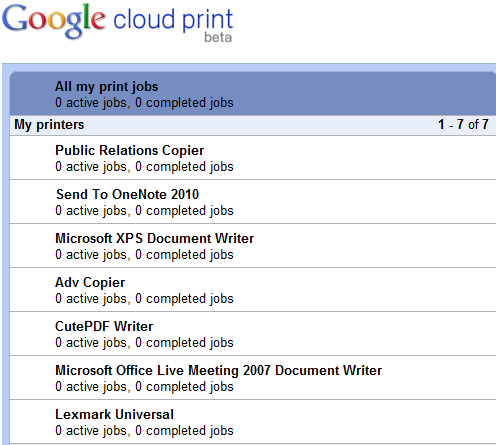Viewport: 496px width, 445px height.
Task: Select All my print jobs row
Action: click(x=253, y=94)
